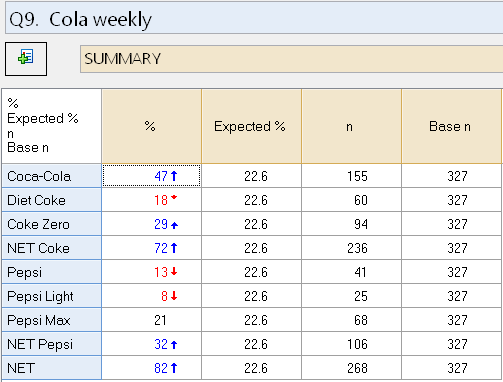Select the Q9. Cola weekly title field
The image size is (503, 382).
click(254, 18)
